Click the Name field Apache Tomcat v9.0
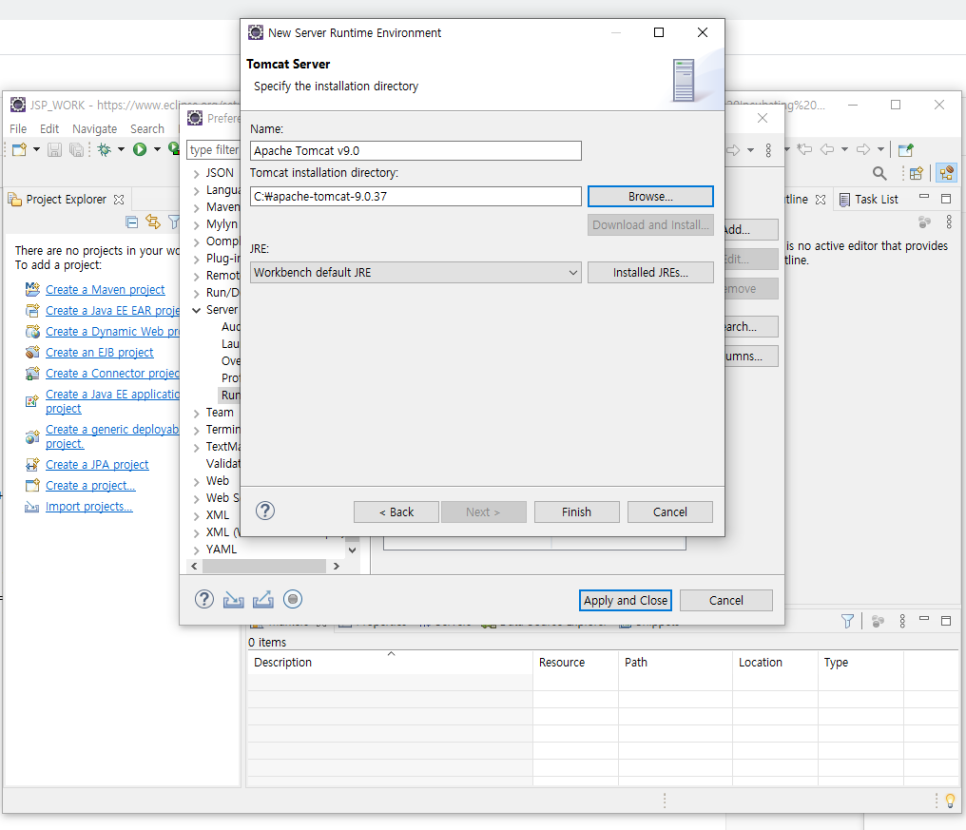Viewport: 966px width, 830px height. click(x=415, y=151)
